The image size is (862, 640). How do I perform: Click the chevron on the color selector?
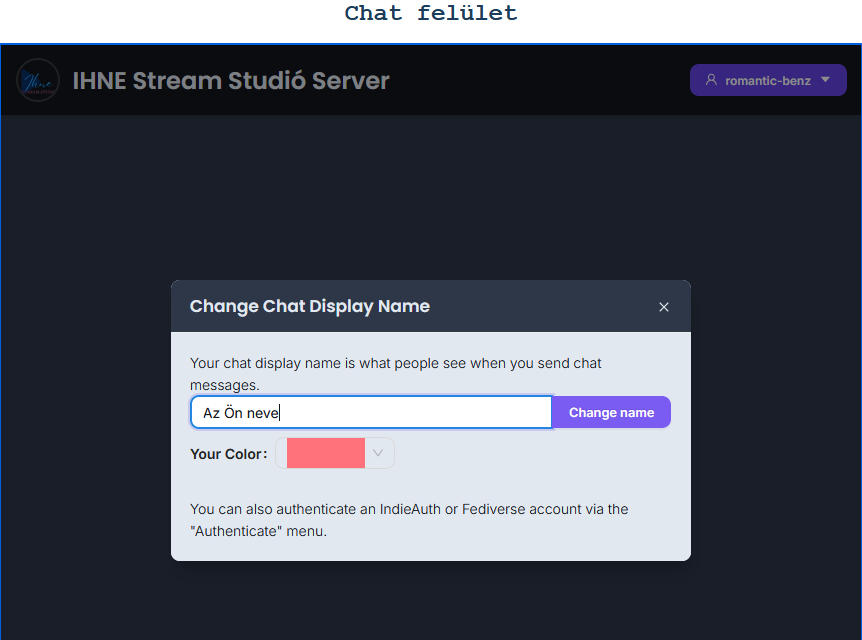click(x=377, y=452)
